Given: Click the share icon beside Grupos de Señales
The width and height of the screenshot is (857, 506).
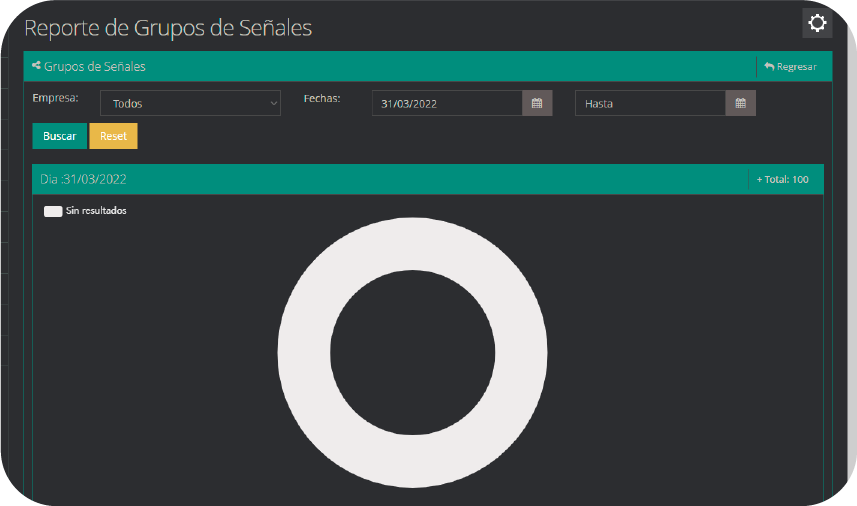Looking at the screenshot, I should [37, 66].
